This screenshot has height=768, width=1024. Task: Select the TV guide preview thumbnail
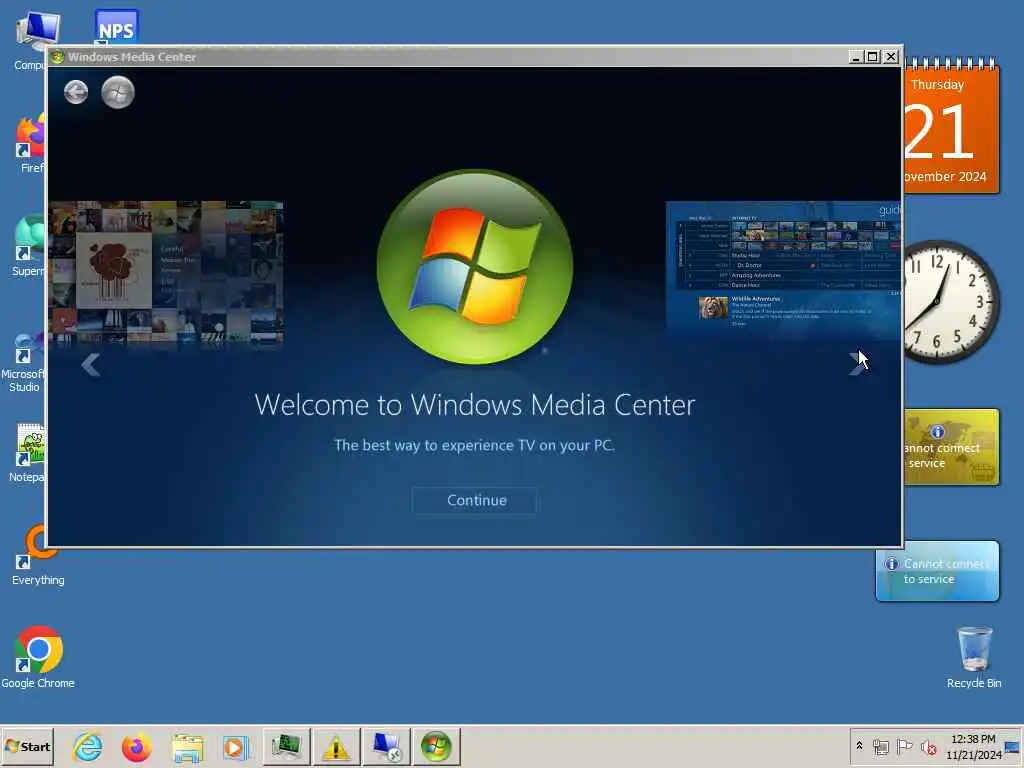pyautogui.click(x=783, y=270)
